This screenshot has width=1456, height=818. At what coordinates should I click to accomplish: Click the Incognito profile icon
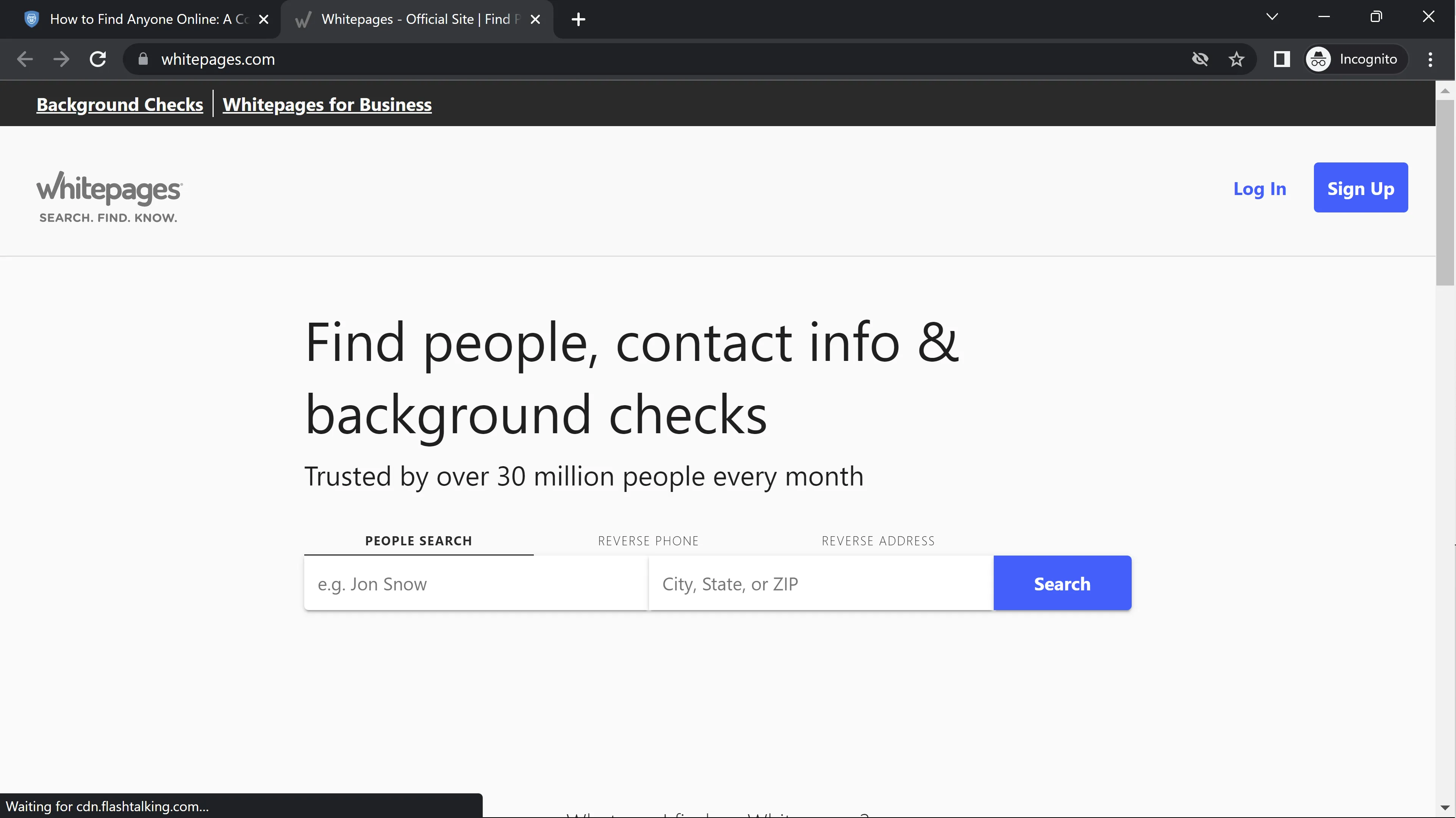(1318, 59)
